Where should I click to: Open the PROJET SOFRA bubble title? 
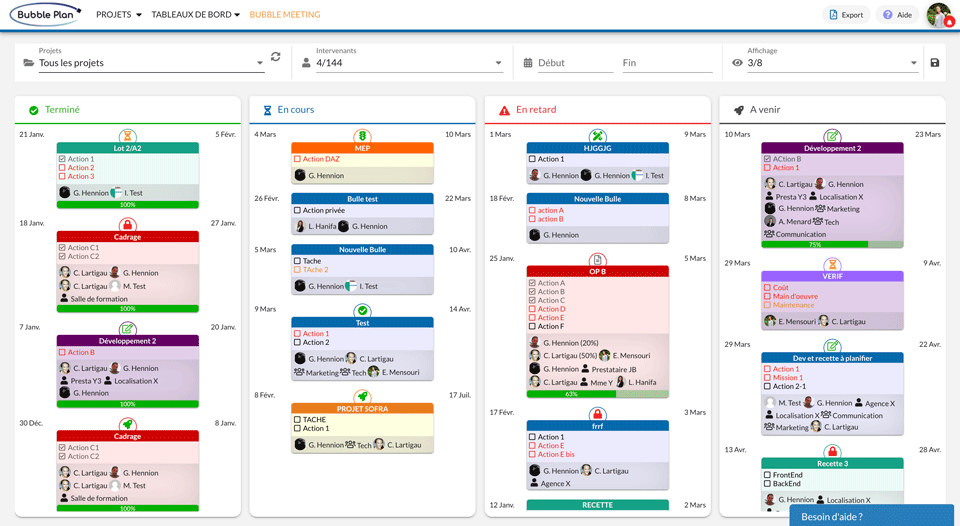[x=362, y=408]
